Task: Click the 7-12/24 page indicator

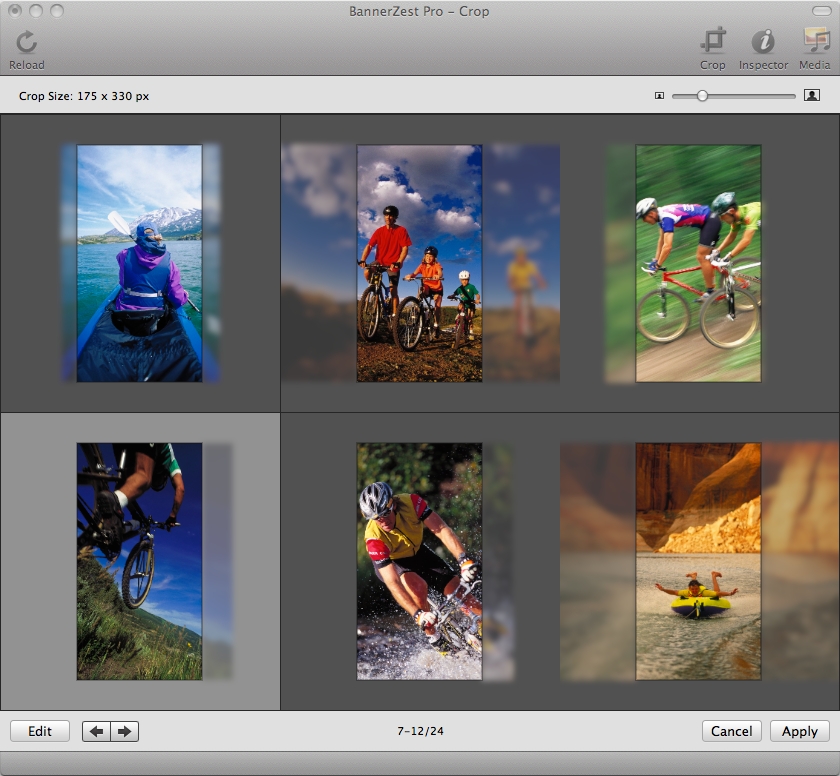Action: tap(420, 731)
